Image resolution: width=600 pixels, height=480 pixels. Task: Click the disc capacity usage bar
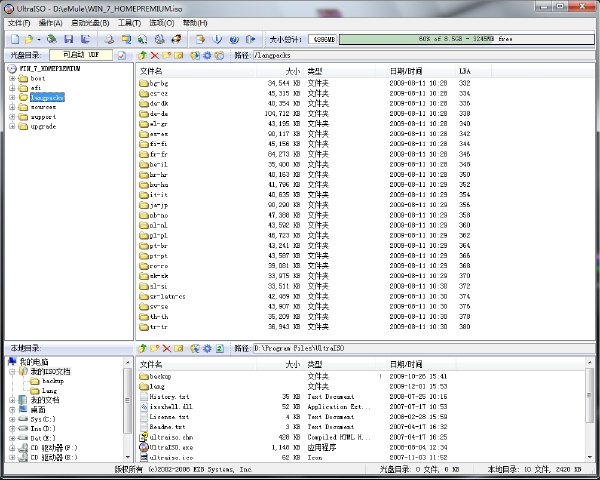point(466,39)
